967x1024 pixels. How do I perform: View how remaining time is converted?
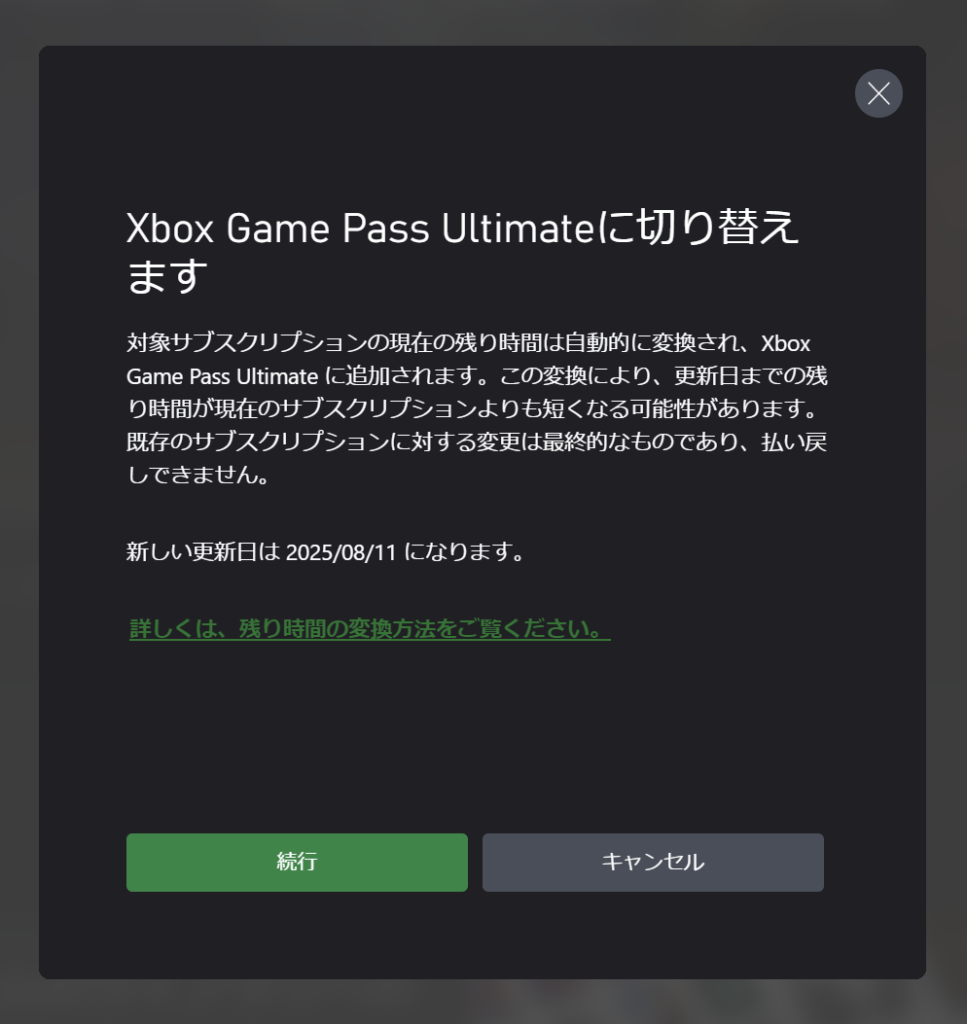click(x=370, y=629)
